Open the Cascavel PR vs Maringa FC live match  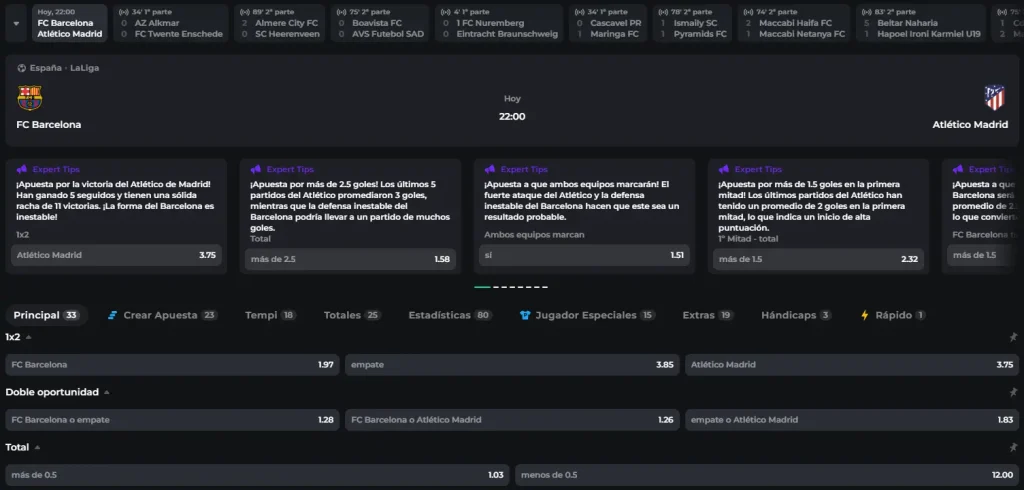[607, 23]
